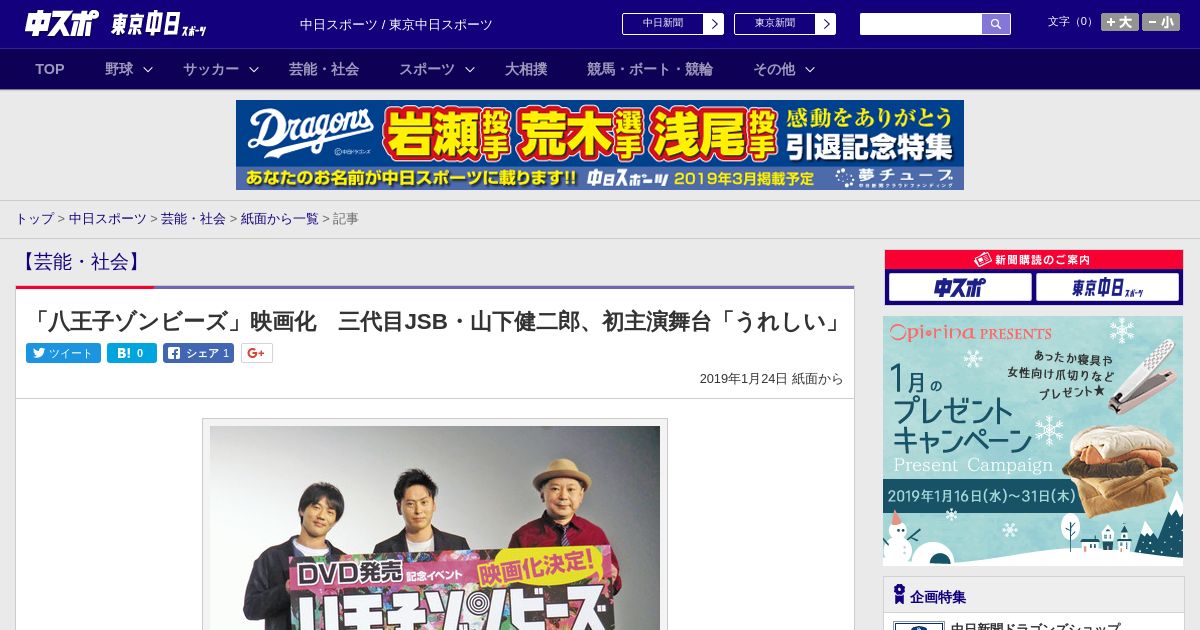
Task: Click the article headline 八王子ゾンビーズ
Action: (435, 321)
